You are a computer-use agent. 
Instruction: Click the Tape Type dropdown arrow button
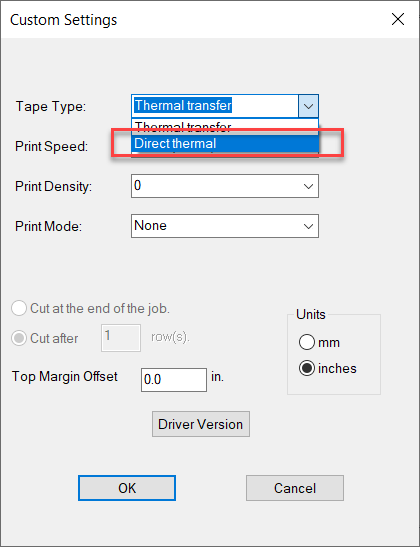[x=308, y=106]
